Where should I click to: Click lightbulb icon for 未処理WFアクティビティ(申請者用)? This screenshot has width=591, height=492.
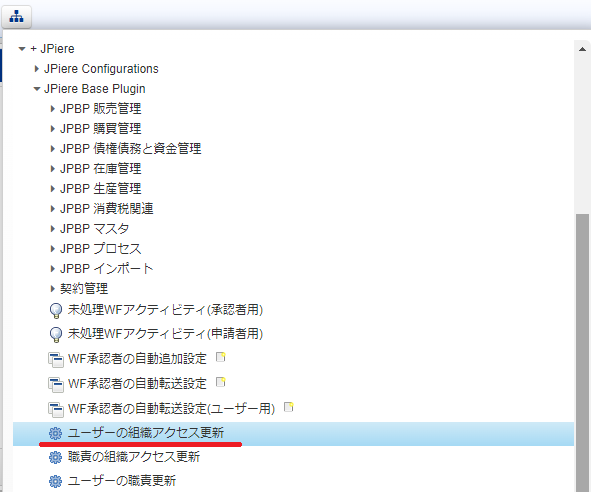[56, 334]
